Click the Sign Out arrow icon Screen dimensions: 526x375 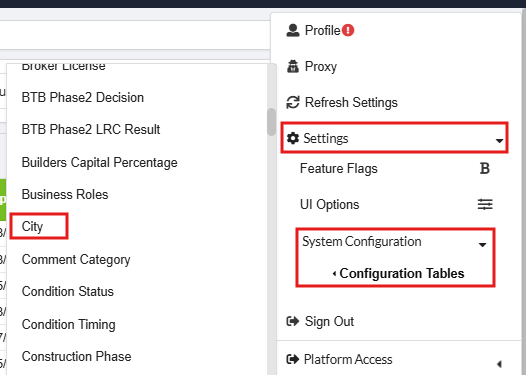pyautogui.click(x=293, y=321)
